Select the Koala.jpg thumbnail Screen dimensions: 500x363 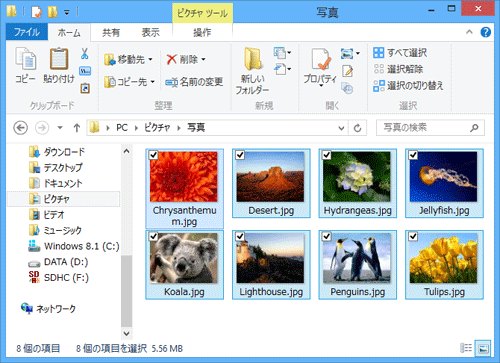[184, 258]
